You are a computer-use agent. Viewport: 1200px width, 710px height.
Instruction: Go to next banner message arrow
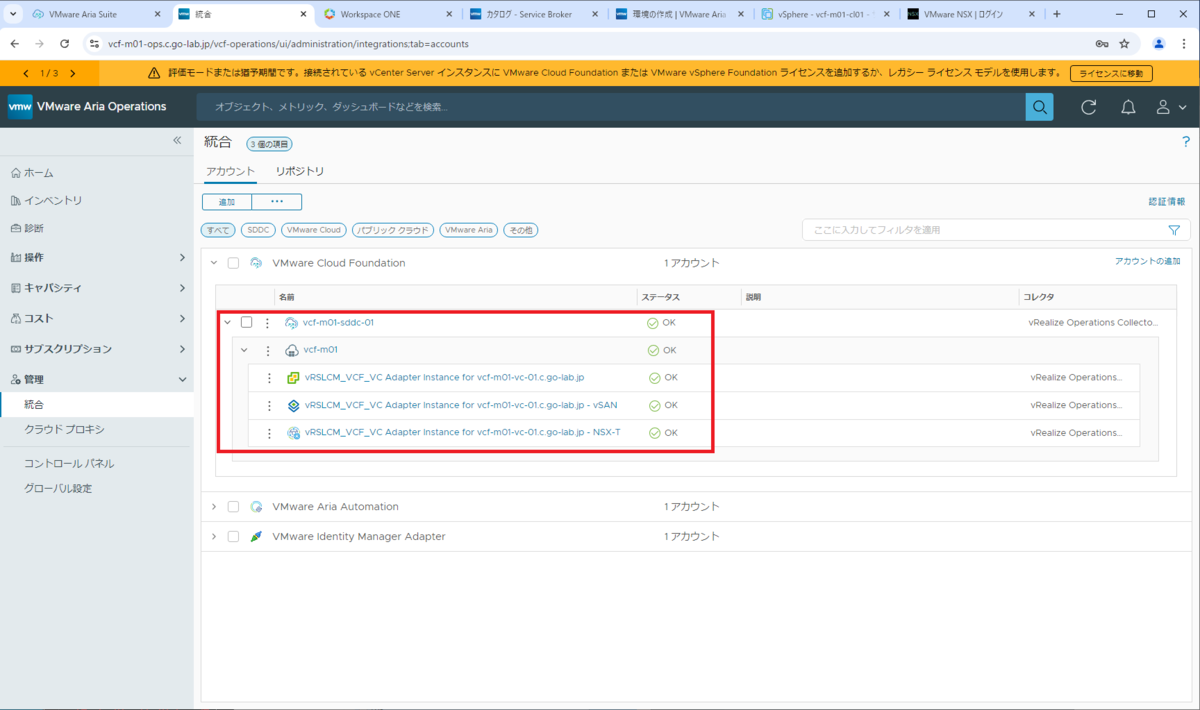coord(72,73)
